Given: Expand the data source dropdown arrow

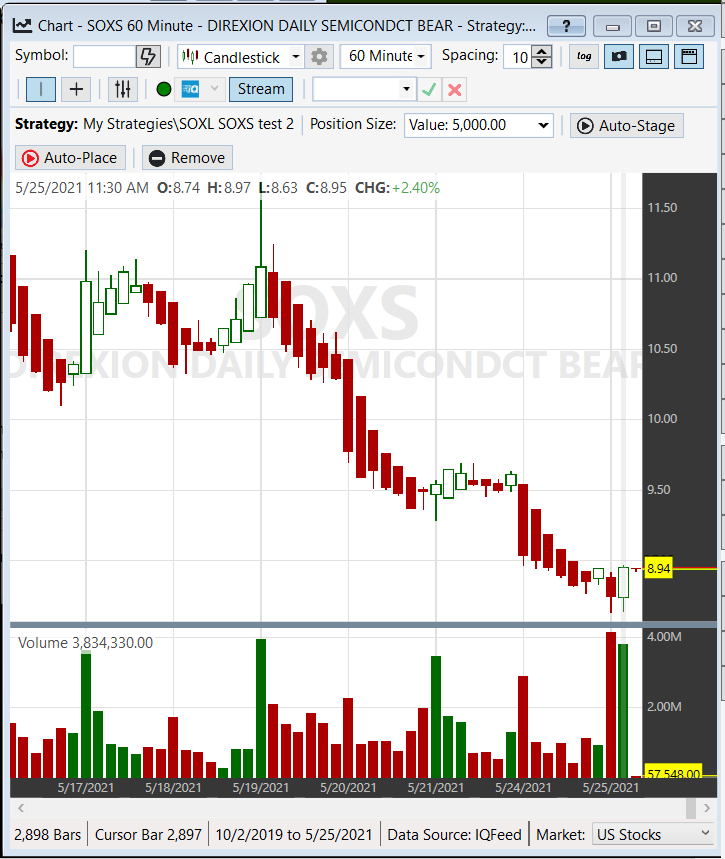Looking at the screenshot, I should coord(214,89).
